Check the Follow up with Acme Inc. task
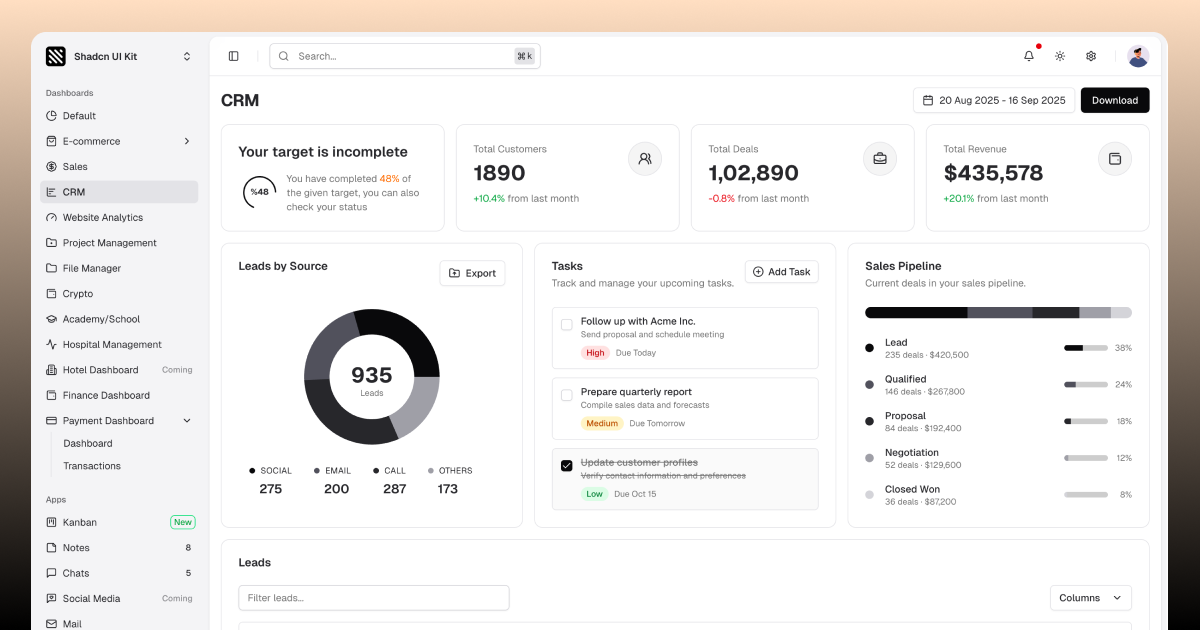Image resolution: width=1200 pixels, height=630 pixels. click(567, 323)
